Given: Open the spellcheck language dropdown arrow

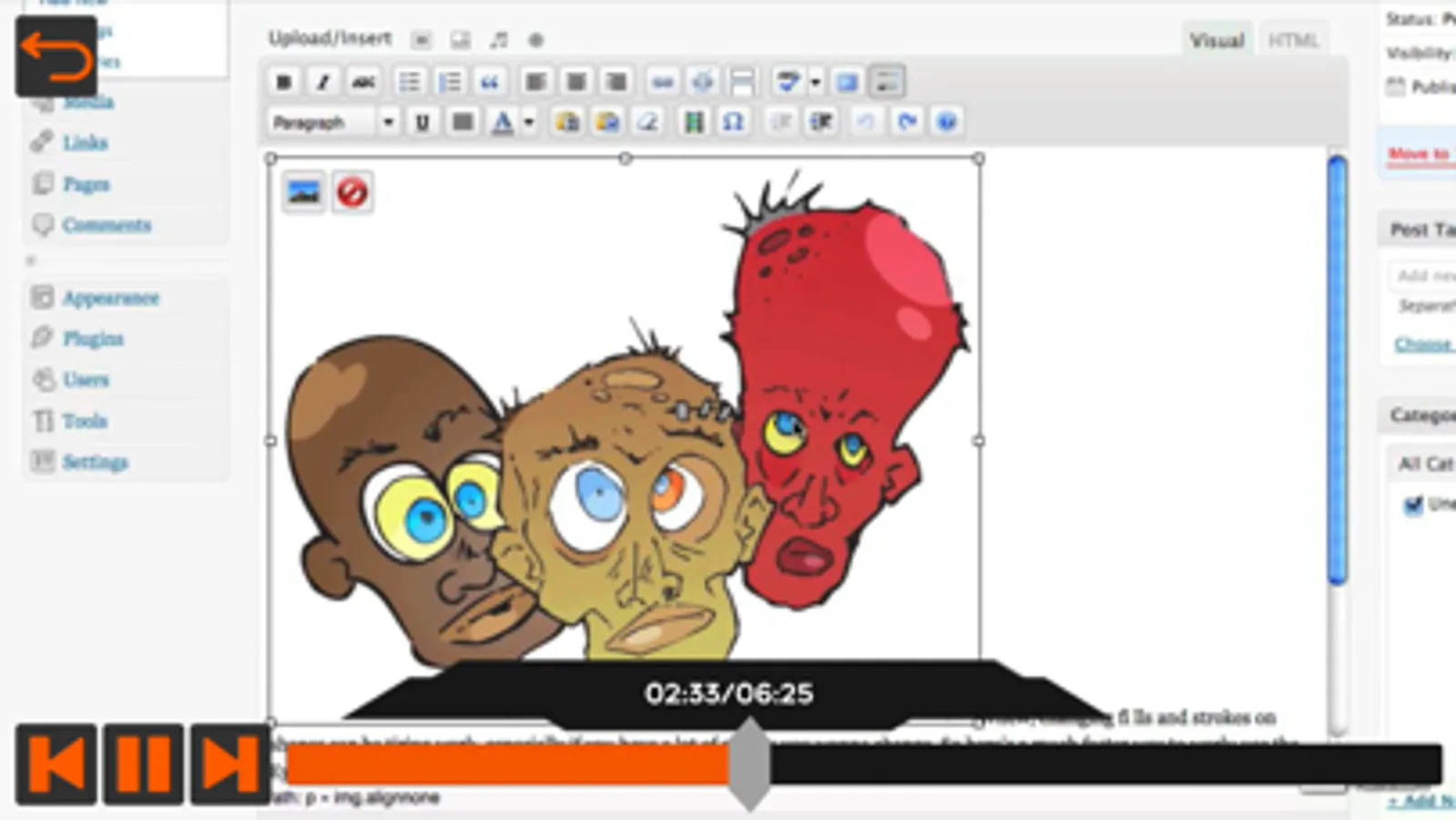Looking at the screenshot, I should tap(815, 82).
